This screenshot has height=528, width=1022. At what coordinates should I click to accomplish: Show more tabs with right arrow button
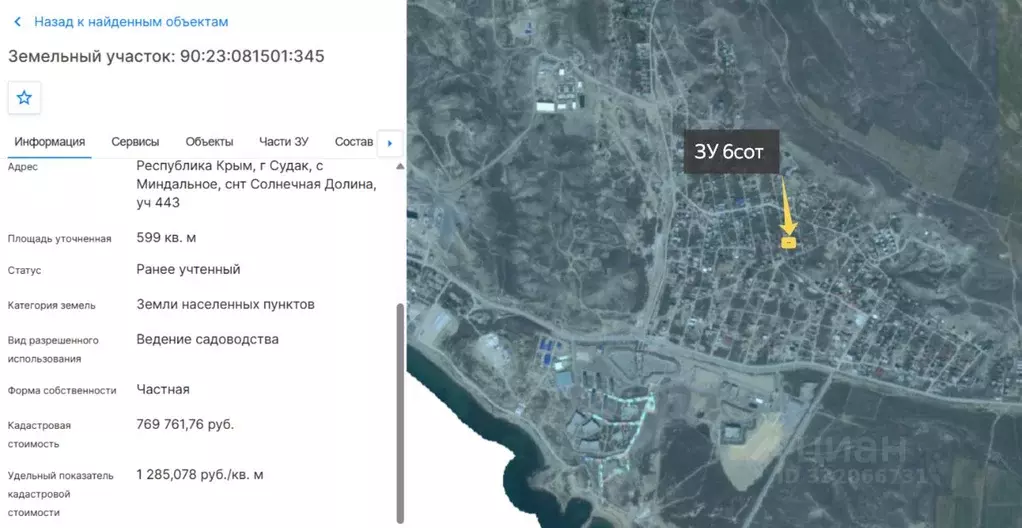(390, 143)
